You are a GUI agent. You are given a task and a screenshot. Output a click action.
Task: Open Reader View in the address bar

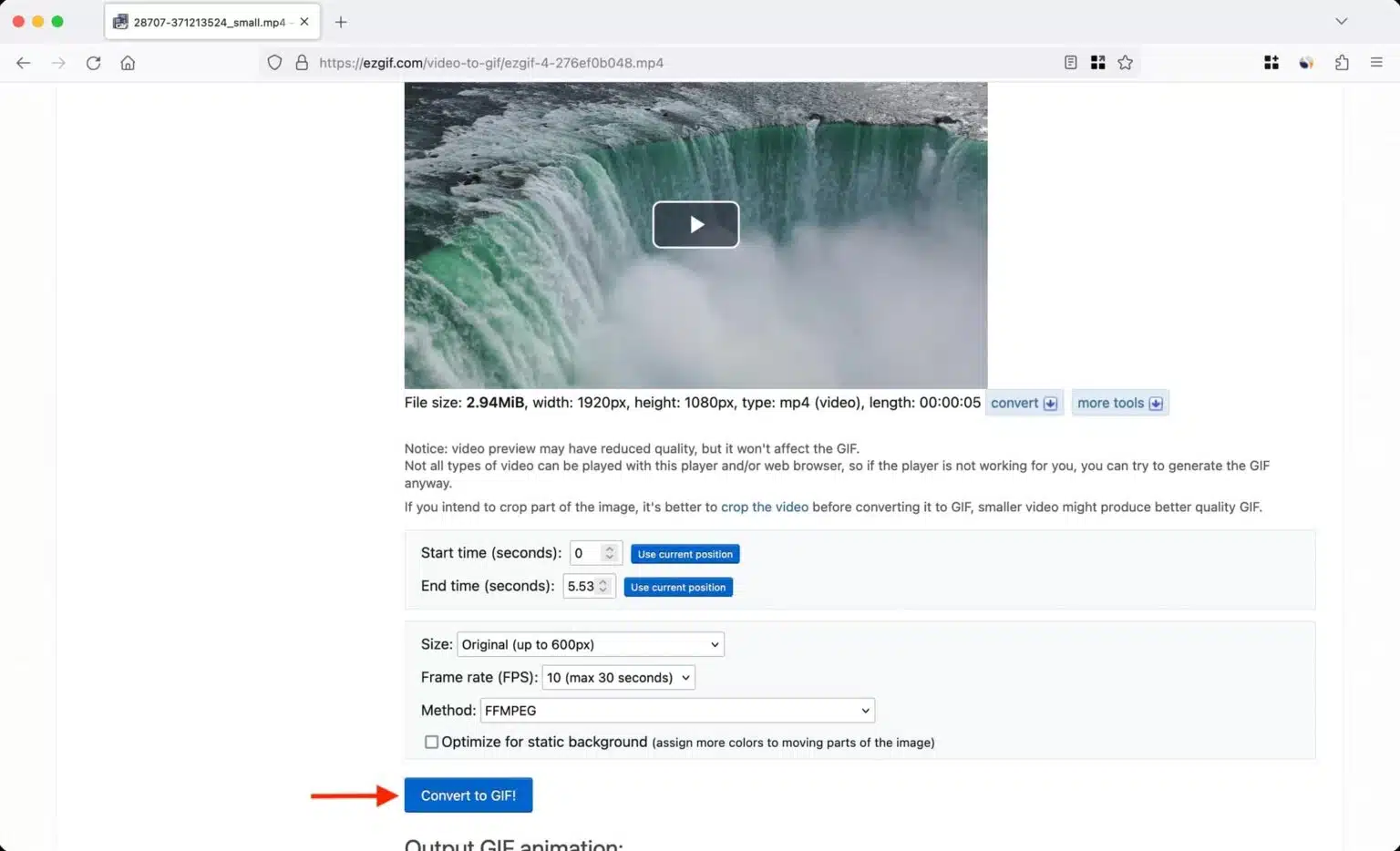point(1069,62)
